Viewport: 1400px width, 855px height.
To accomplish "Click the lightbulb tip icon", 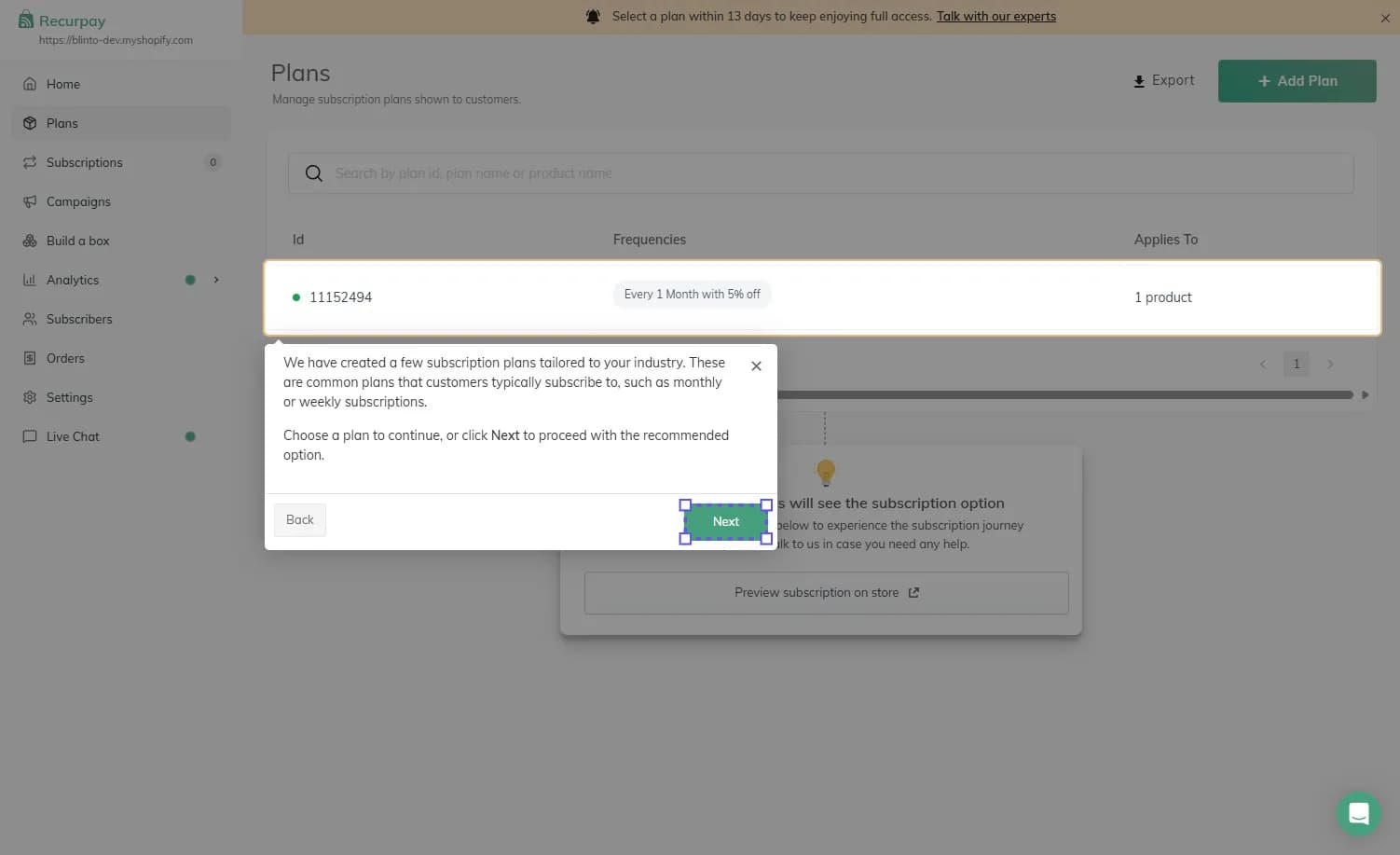I will (826, 472).
